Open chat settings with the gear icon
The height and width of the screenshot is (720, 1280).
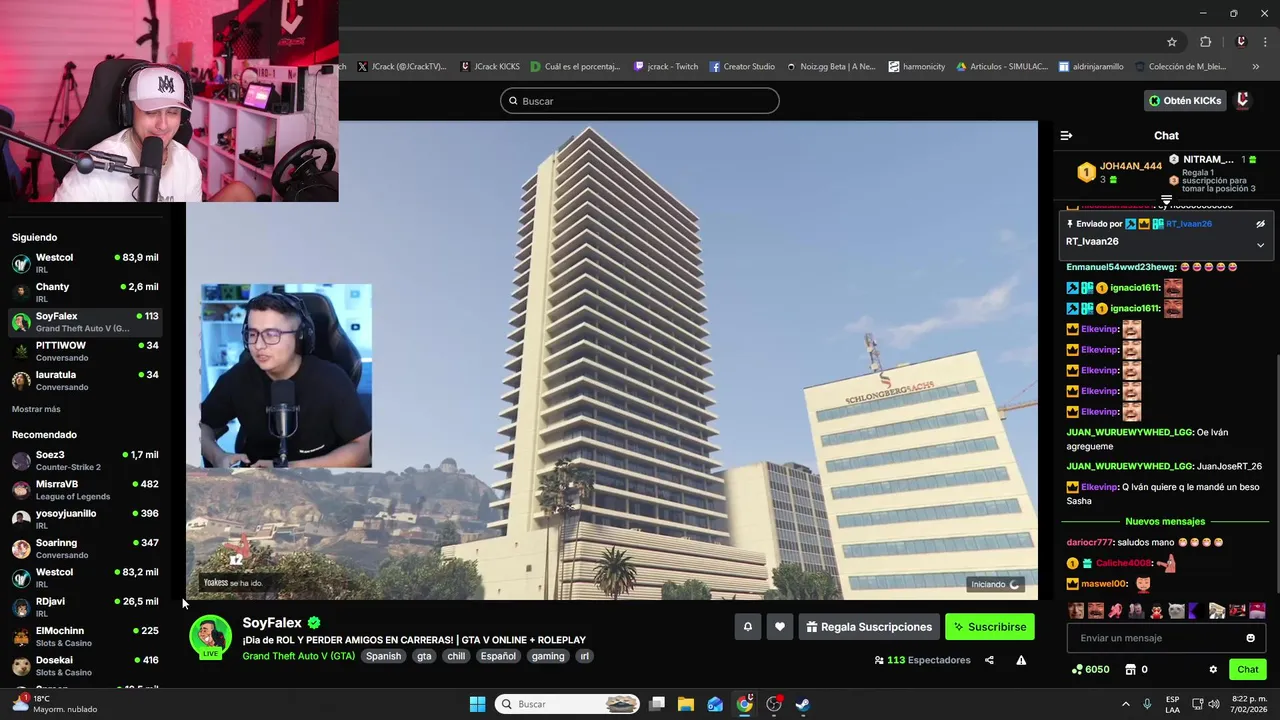1213,670
